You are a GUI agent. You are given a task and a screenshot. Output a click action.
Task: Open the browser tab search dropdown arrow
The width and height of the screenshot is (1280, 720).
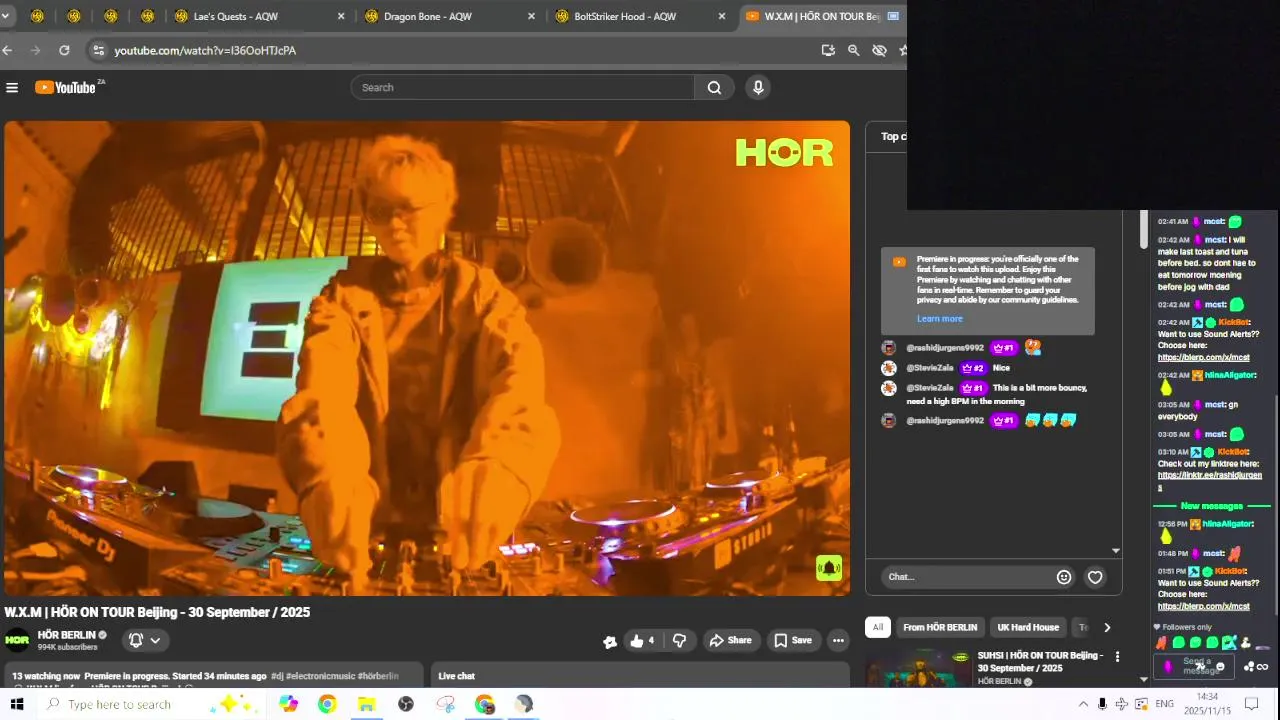pyautogui.click(x=6, y=16)
